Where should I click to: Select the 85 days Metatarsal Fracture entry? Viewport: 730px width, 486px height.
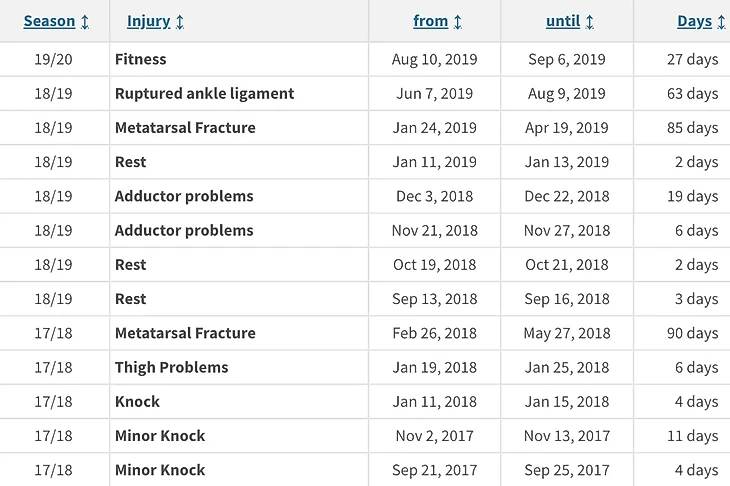692,128
